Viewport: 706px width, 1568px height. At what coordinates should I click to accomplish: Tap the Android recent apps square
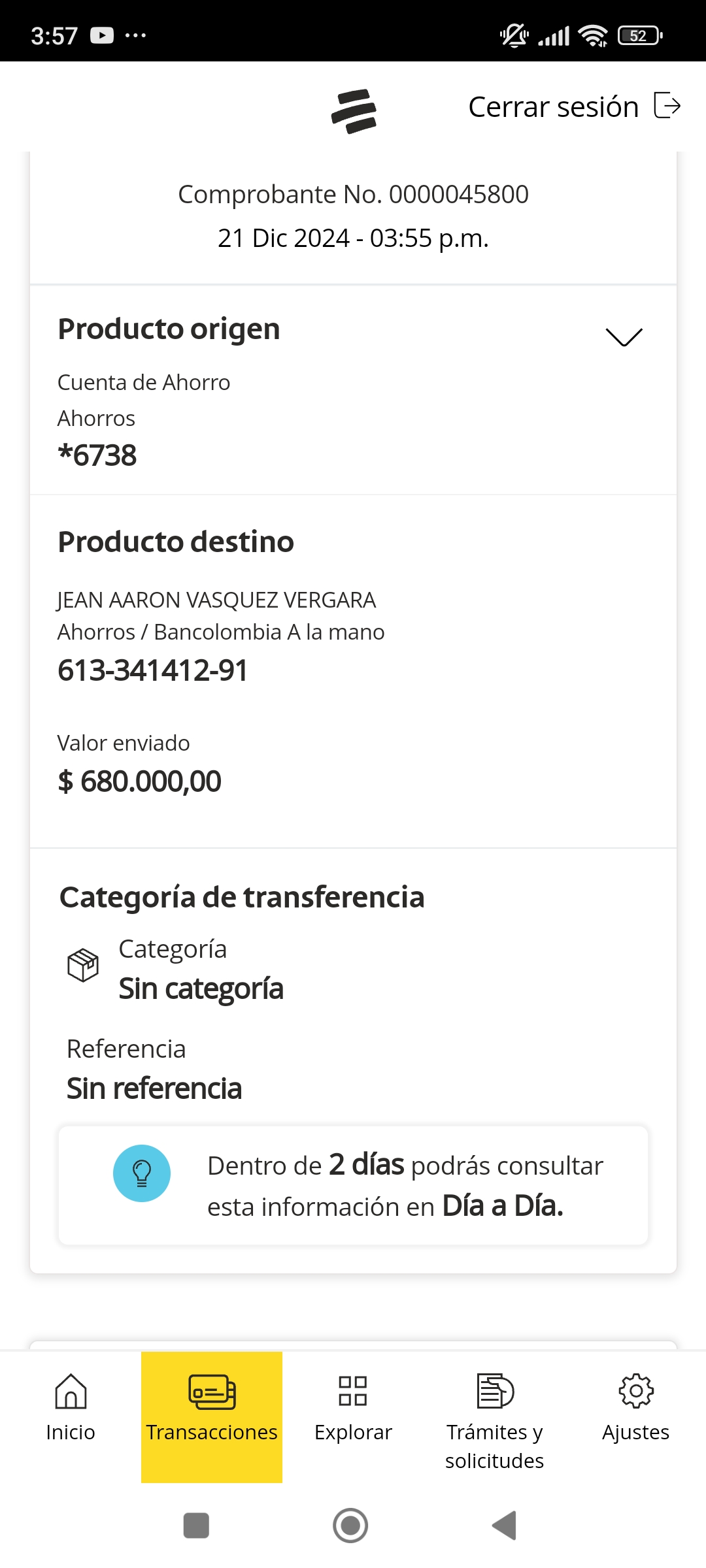[196, 1526]
